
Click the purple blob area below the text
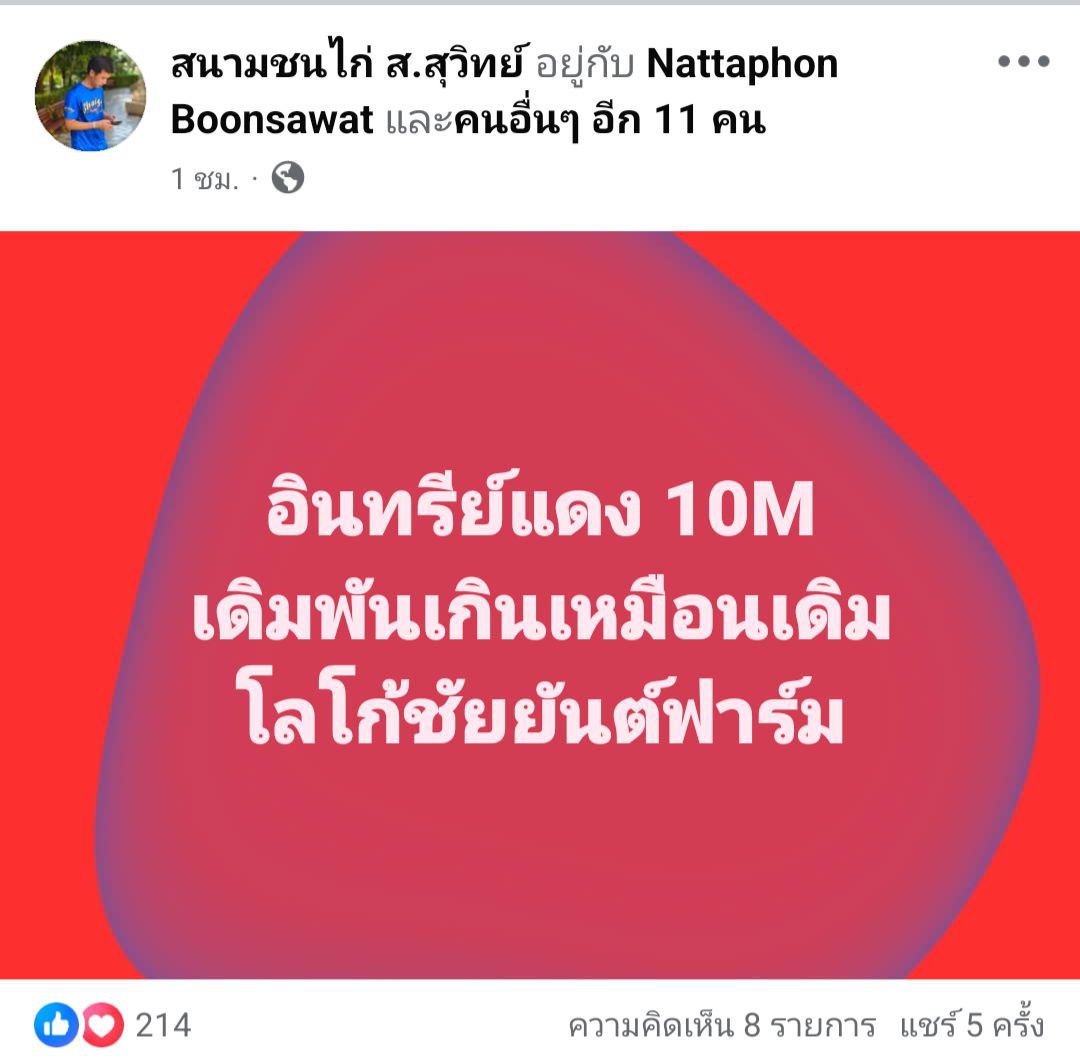(x=537, y=861)
